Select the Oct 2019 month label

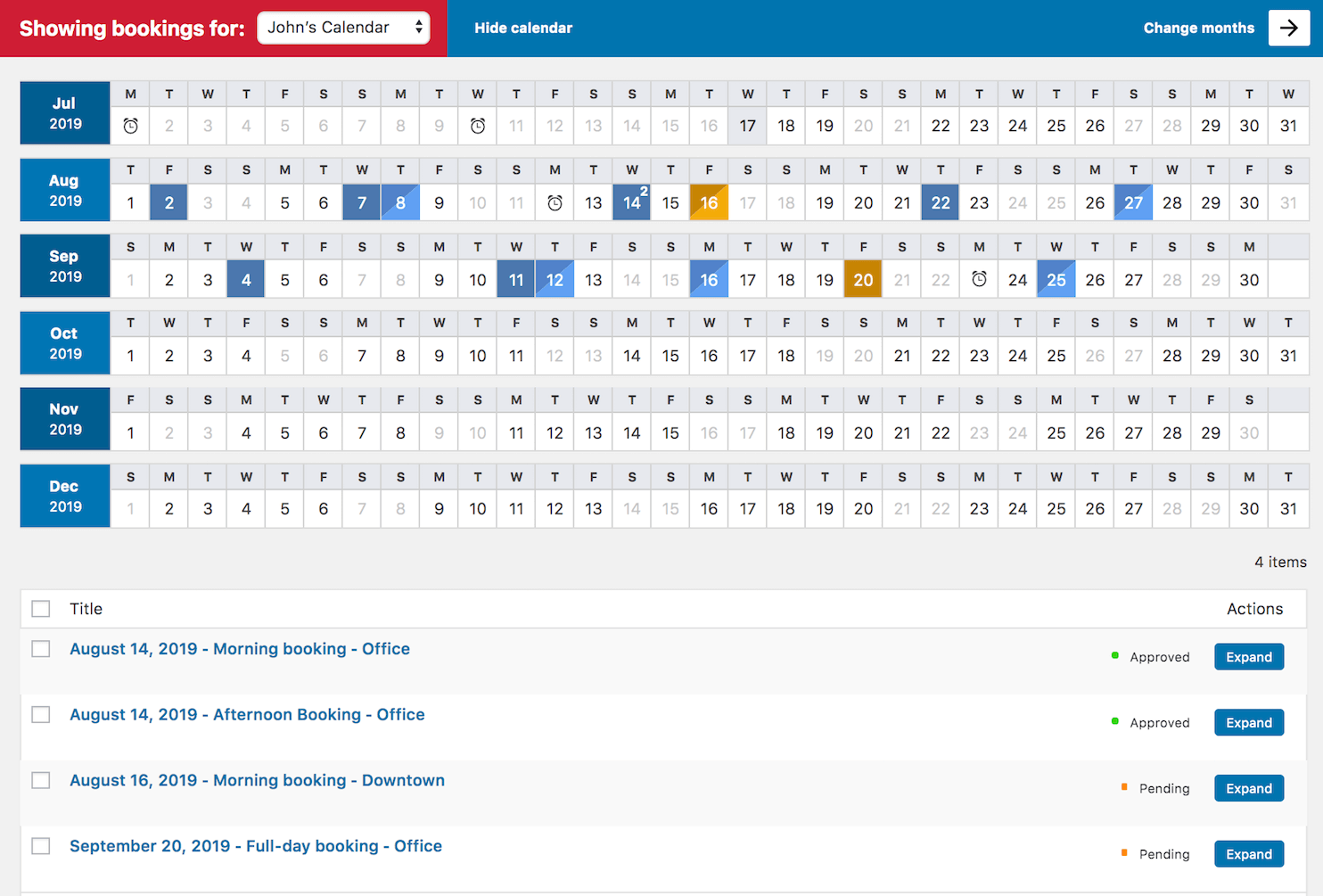pos(65,343)
